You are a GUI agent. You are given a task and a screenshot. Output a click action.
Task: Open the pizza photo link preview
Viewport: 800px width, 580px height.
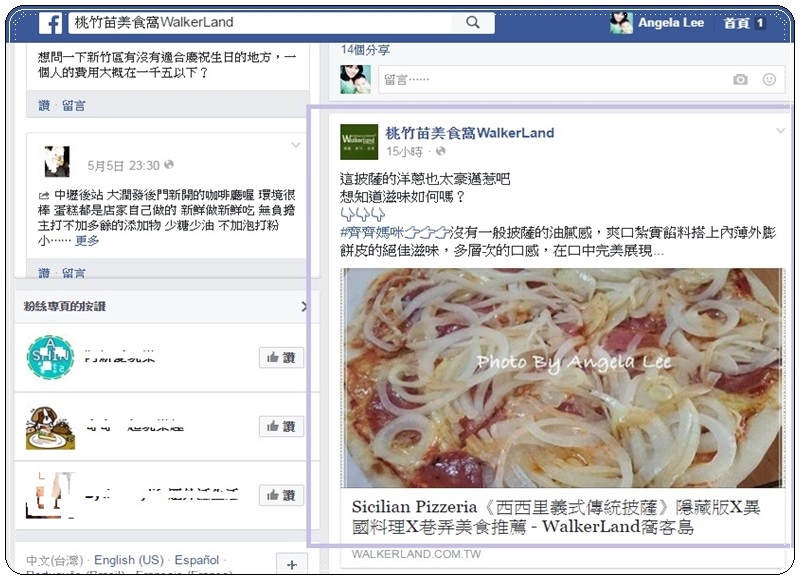point(563,378)
